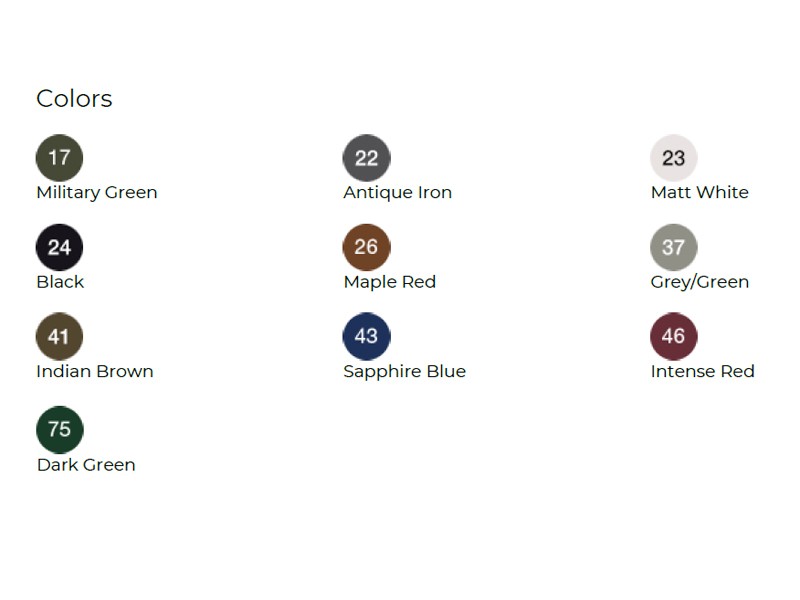Click the Grey/Green label text

pos(699,282)
